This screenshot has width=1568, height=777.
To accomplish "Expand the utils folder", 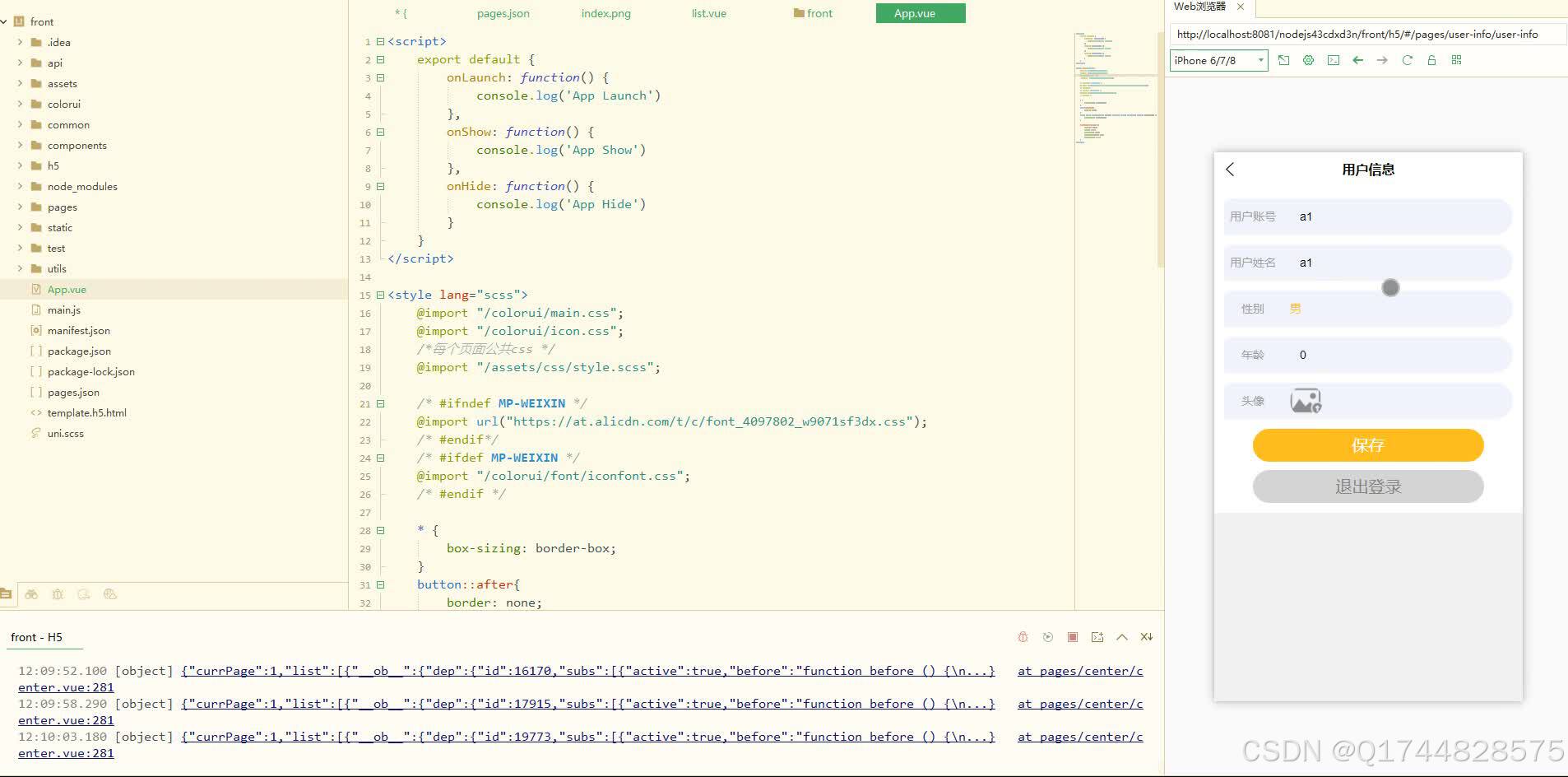I will click(x=20, y=268).
